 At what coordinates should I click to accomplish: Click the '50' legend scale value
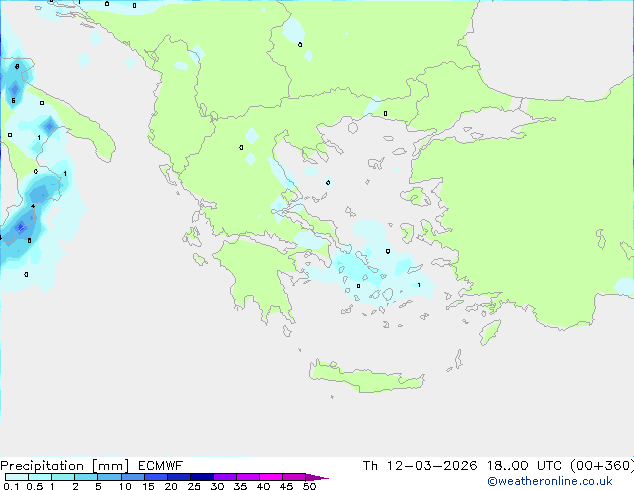[309, 486]
